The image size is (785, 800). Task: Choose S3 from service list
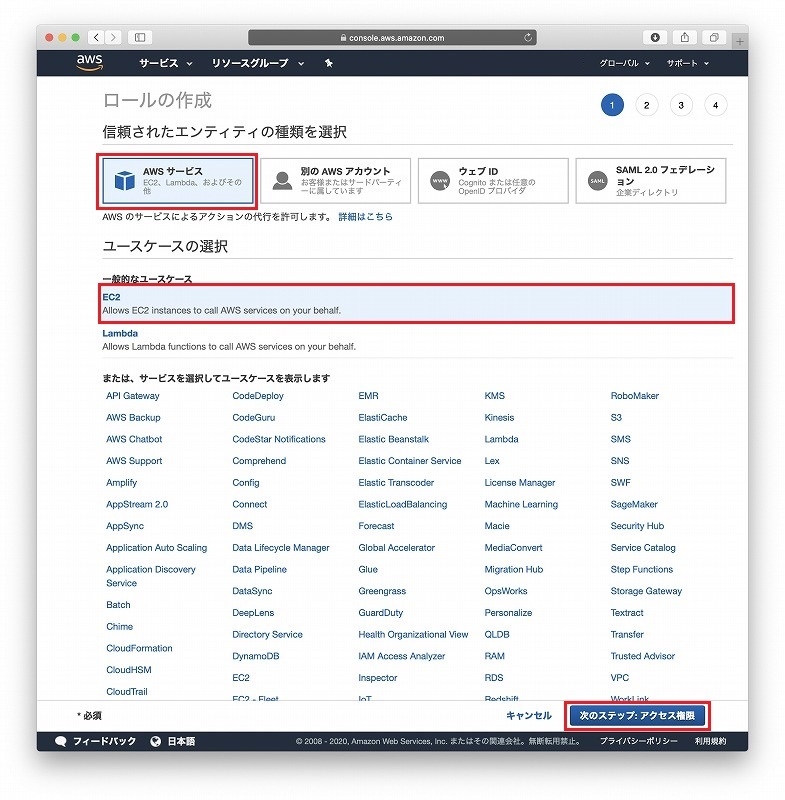616,418
